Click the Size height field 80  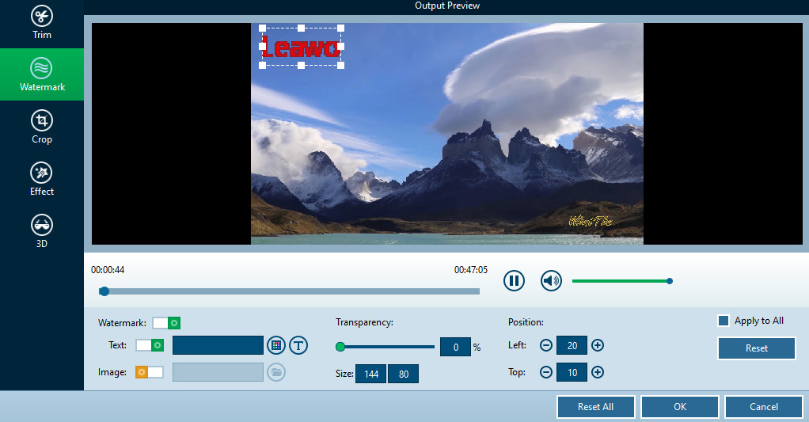coord(403,374)
